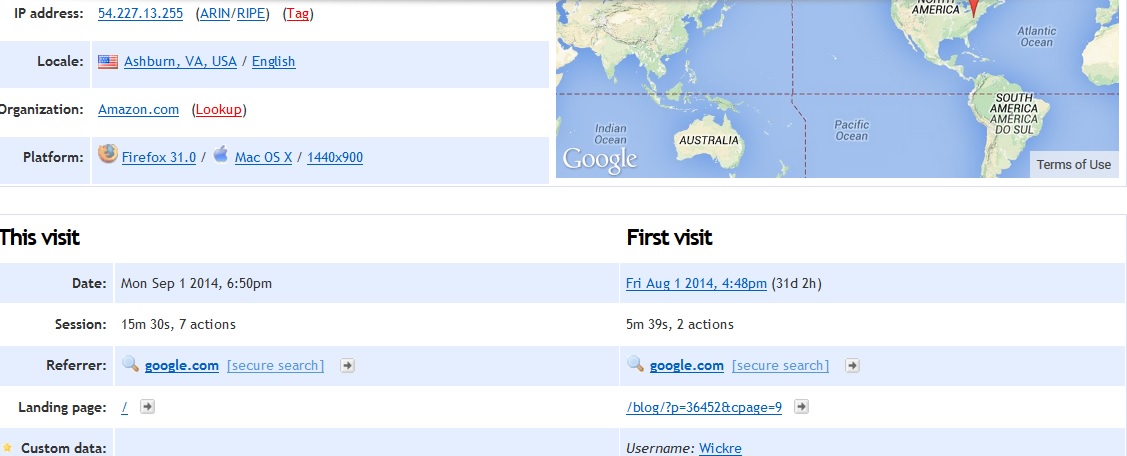Click the United States flag icon
Image resolution: width=1127 pixels, height=456 pixels.
(108, 61)
